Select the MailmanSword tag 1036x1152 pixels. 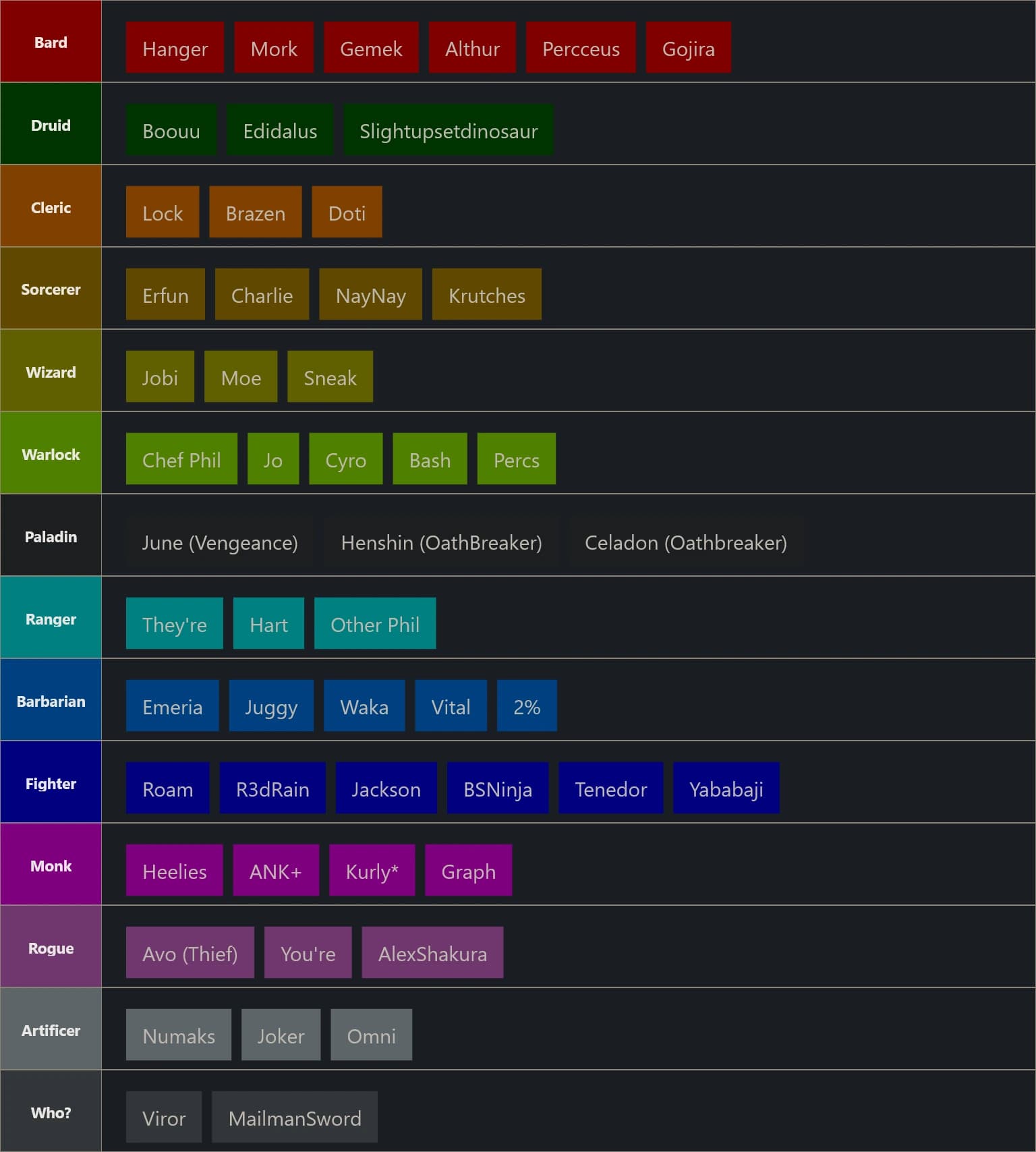click(x=295, y=1118)
